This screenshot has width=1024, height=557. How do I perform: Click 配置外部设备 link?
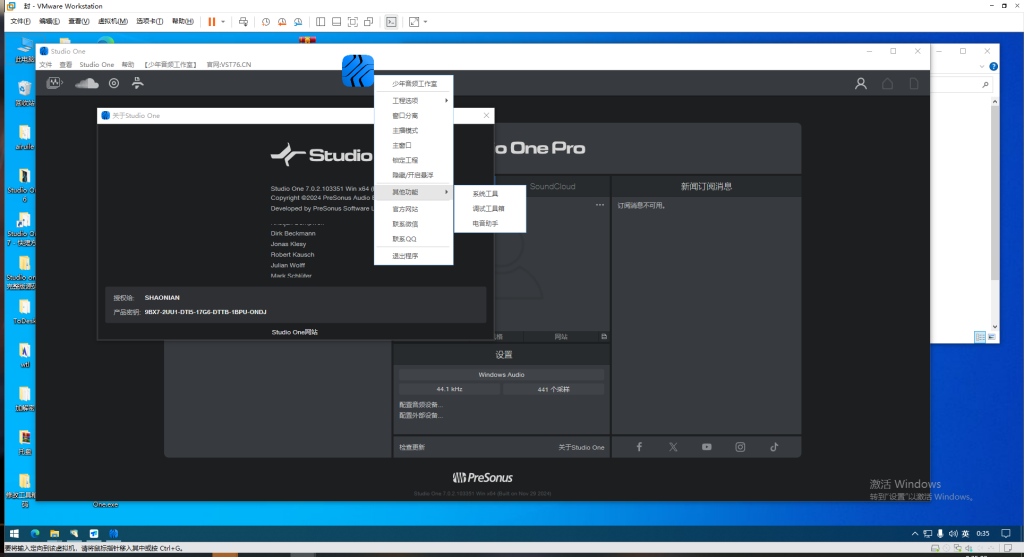click(421, 415)
